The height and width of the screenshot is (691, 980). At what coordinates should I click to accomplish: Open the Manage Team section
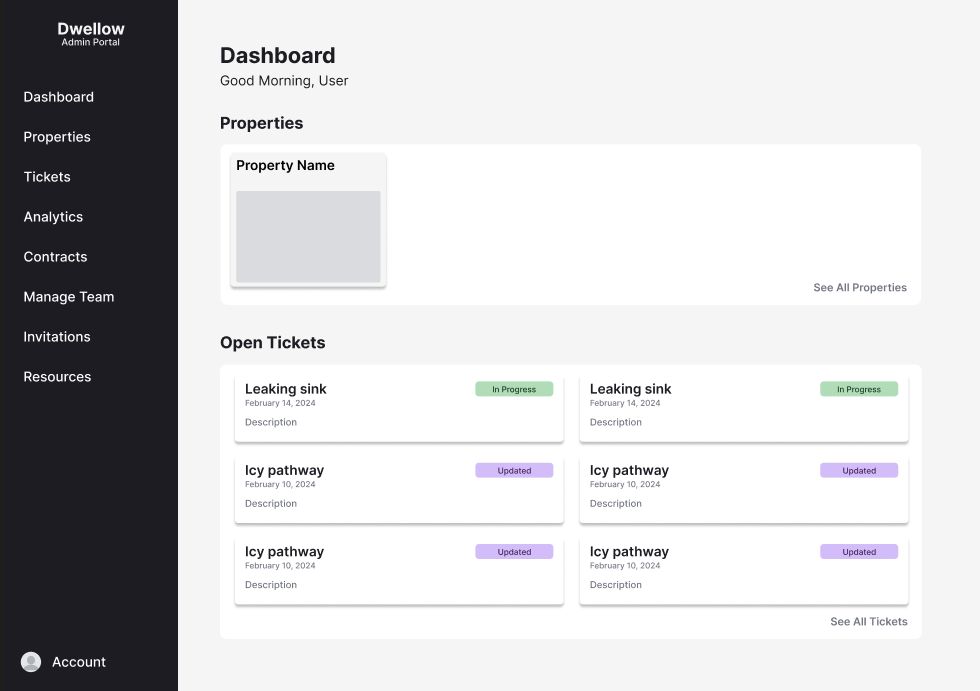pyautogui.click(x=69, y=297)
